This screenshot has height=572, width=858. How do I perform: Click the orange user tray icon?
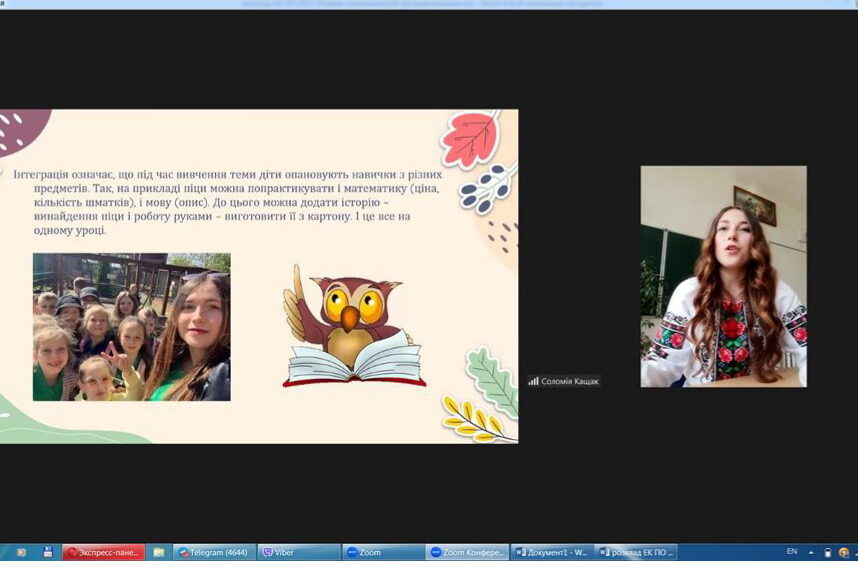(844, 552)
